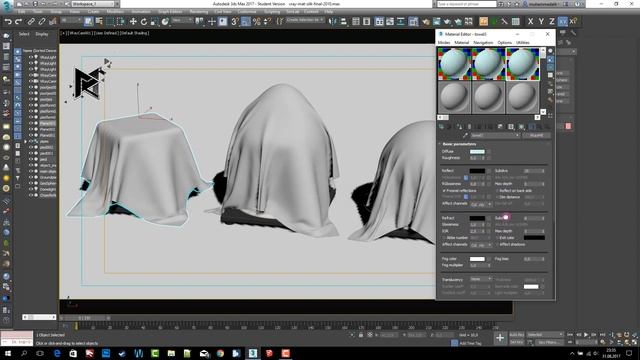Activate the Select and Link tool
This screenshot has width=640, height=360.
click(x=31, y=22)
